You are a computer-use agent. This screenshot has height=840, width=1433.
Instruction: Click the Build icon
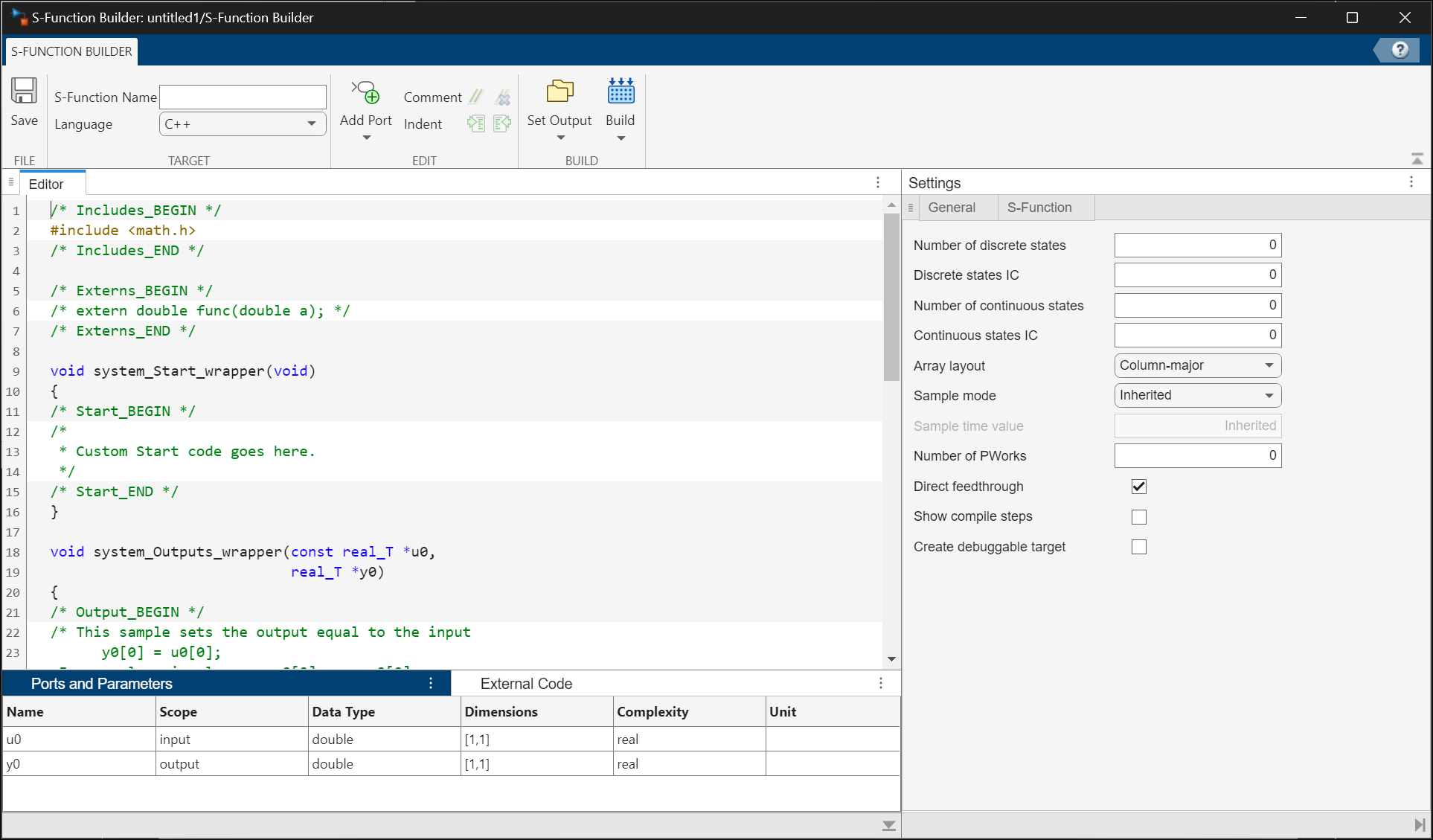coord(621,92)
